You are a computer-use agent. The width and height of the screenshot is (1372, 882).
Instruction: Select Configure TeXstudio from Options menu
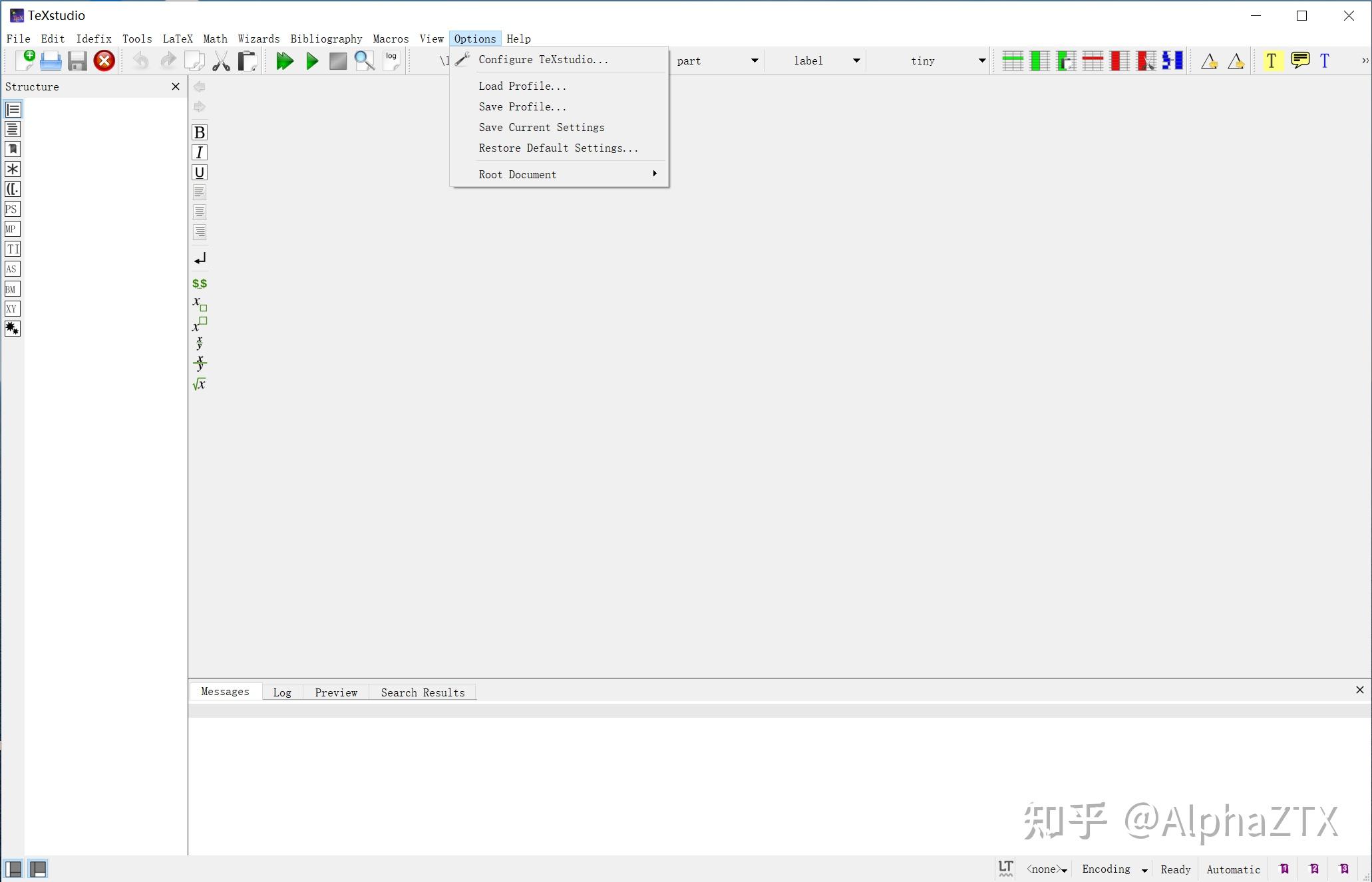543,59
